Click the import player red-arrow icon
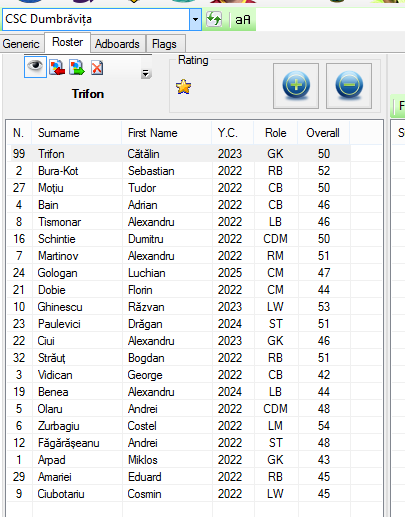 (x=57, y=68)
